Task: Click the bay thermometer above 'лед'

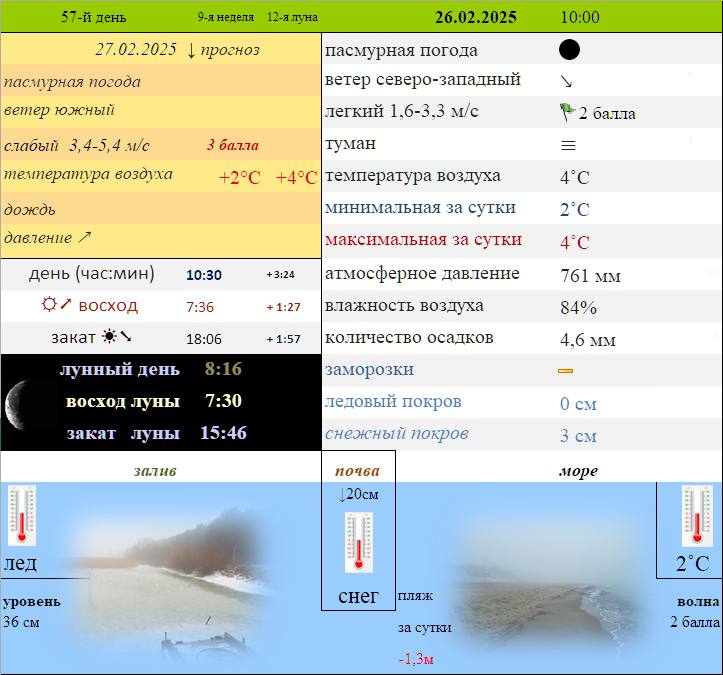Action: 22,515
